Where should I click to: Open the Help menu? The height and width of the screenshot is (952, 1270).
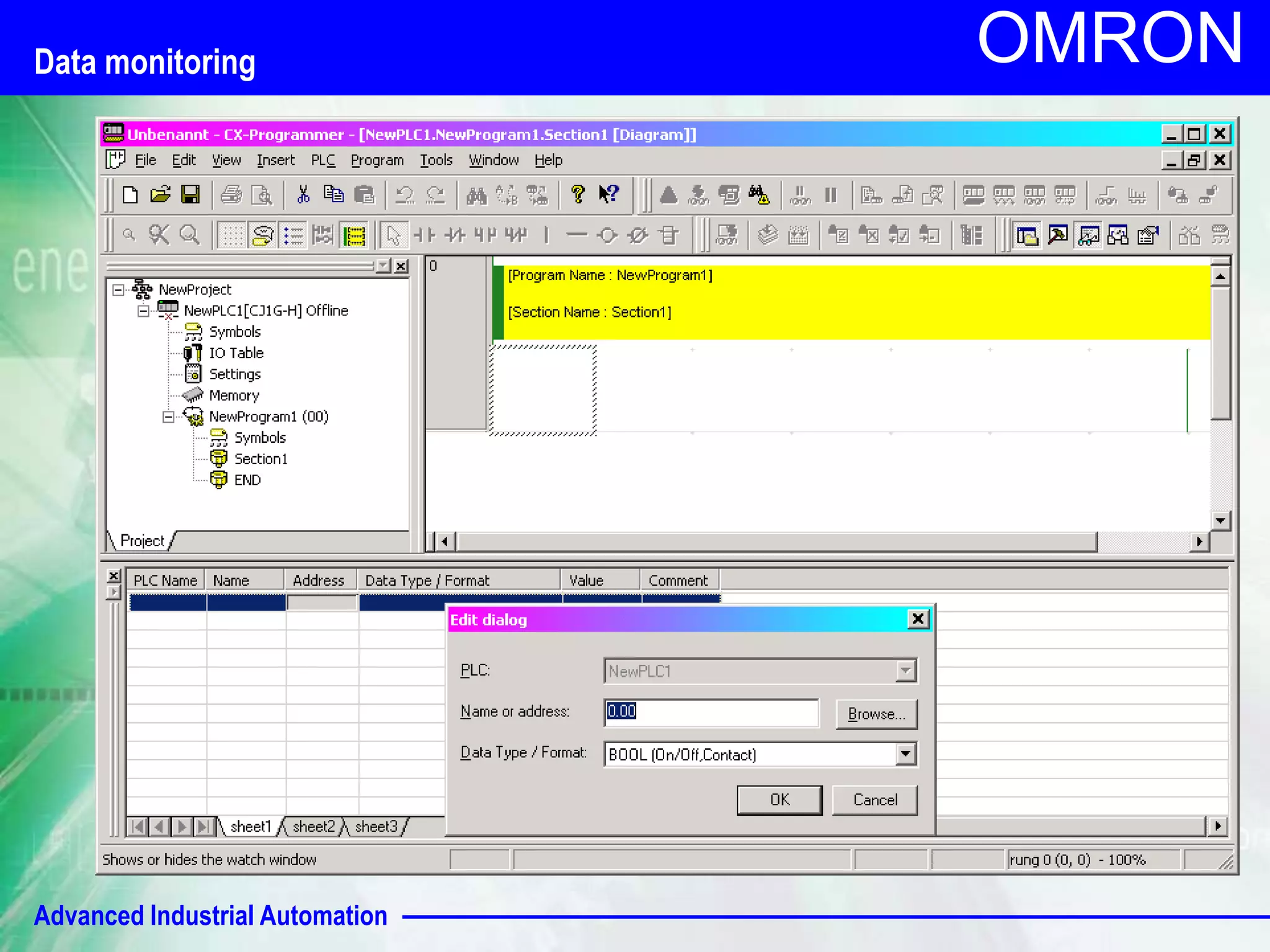coord(549,160)
